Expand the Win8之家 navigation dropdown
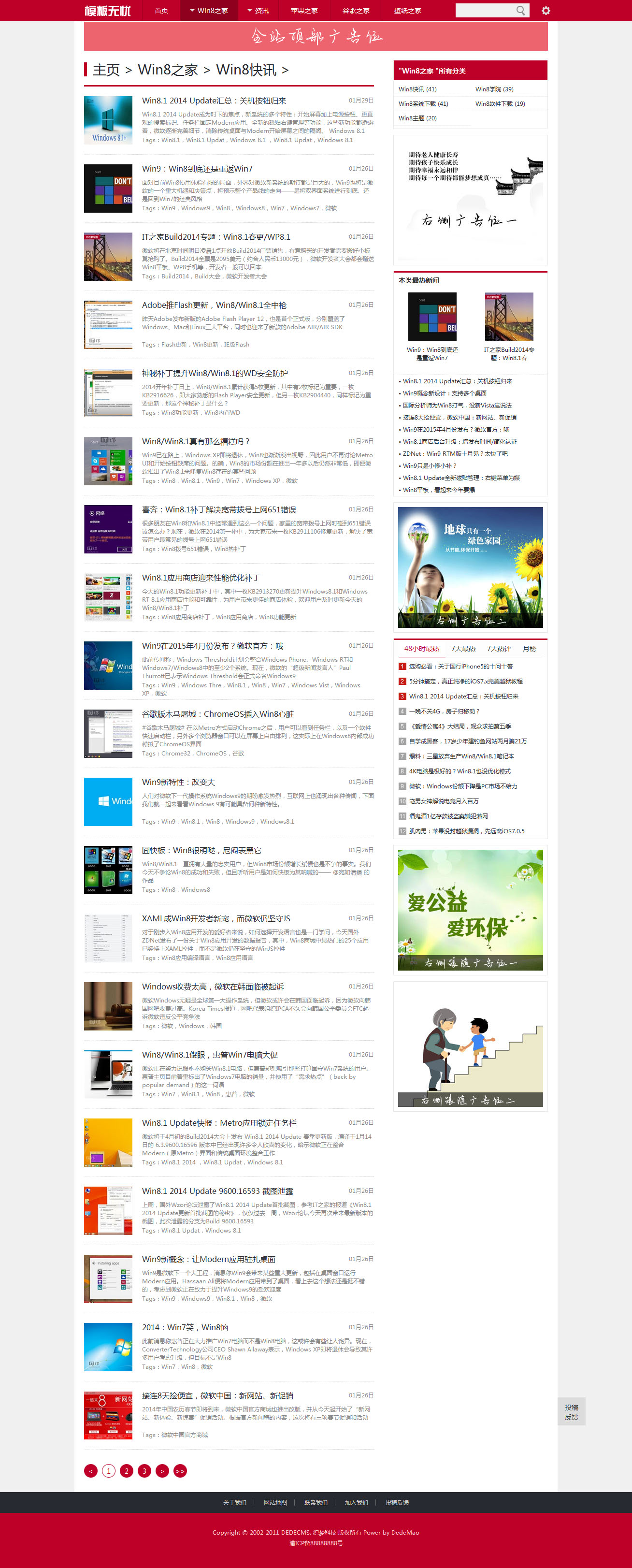The image size is (632, 1568). 209,10
